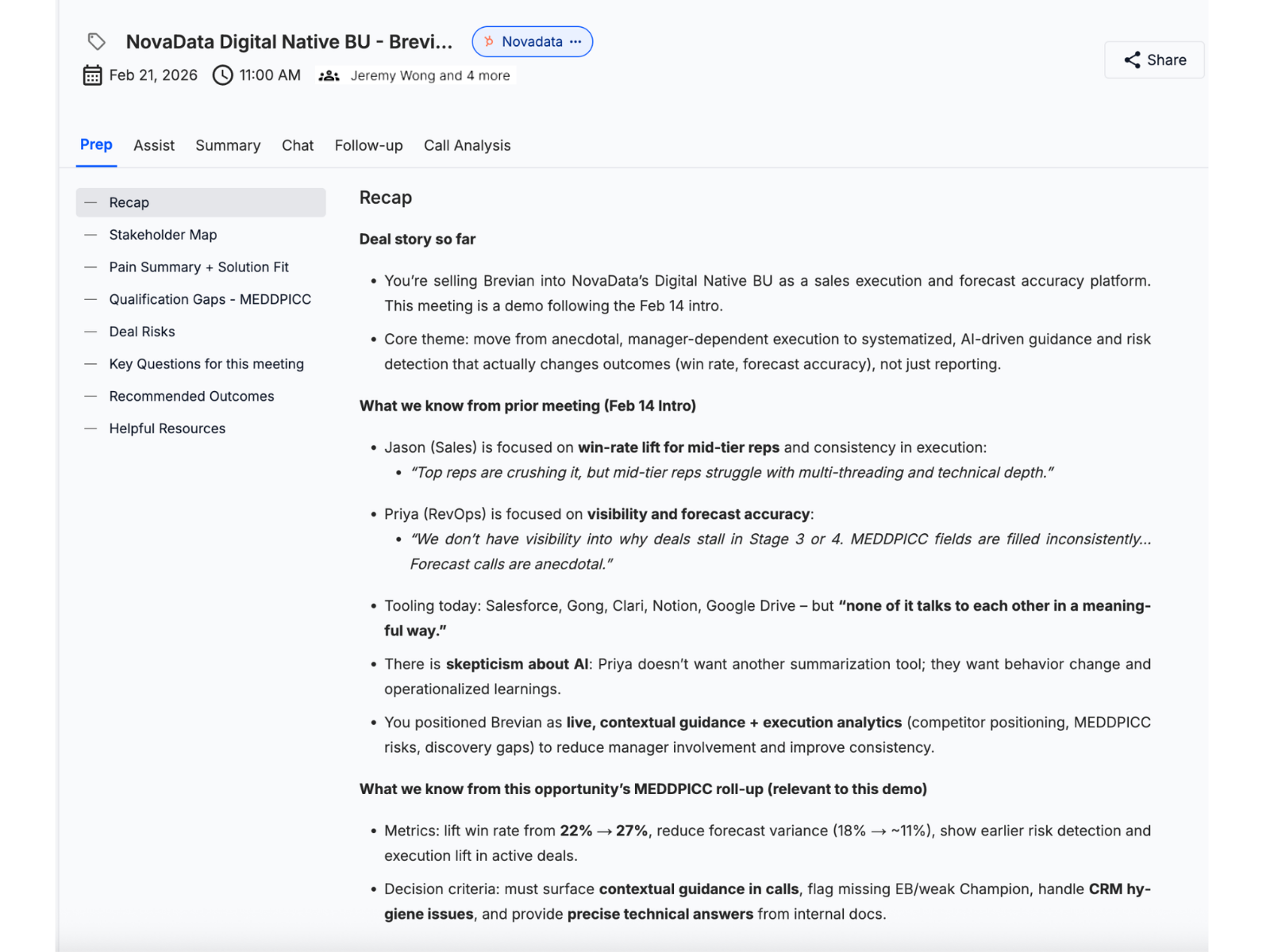The image size is (1270, 952).
Task: Open the Chat tab
Action: (298, 145)
